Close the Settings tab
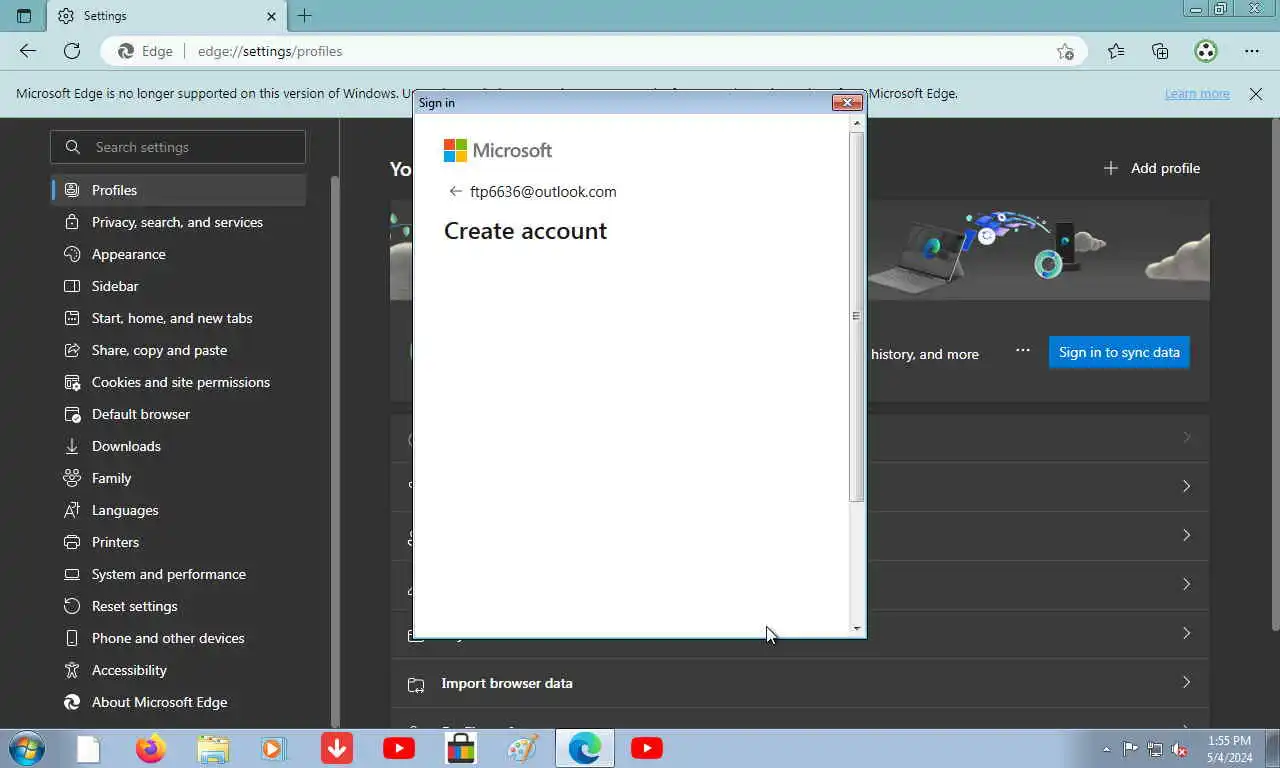The height and width of the screenshot is (768, 1280). [271, 16]
